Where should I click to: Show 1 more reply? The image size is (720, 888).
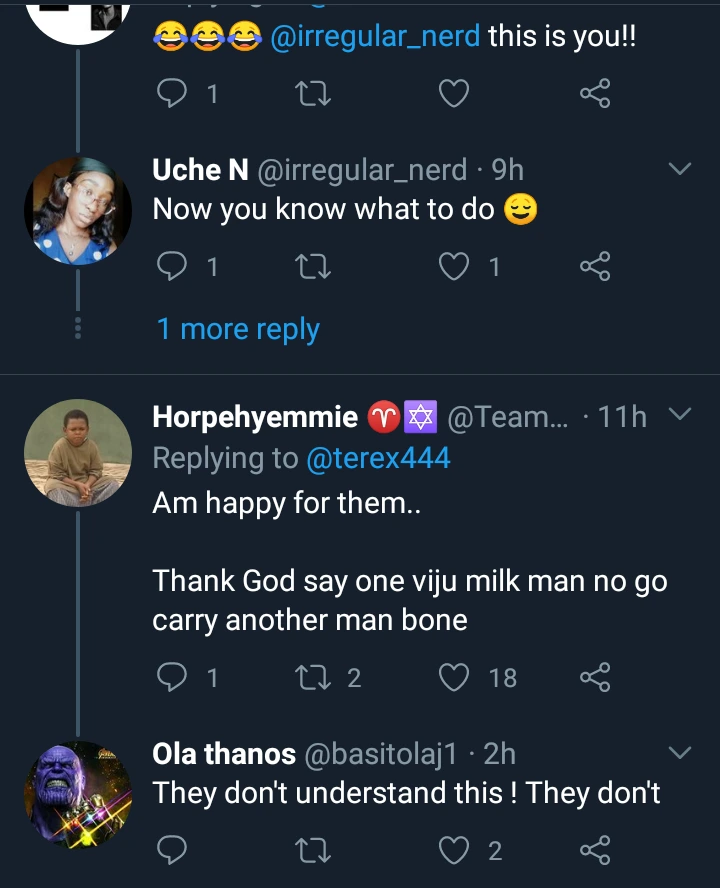click(x=238, y=329)
